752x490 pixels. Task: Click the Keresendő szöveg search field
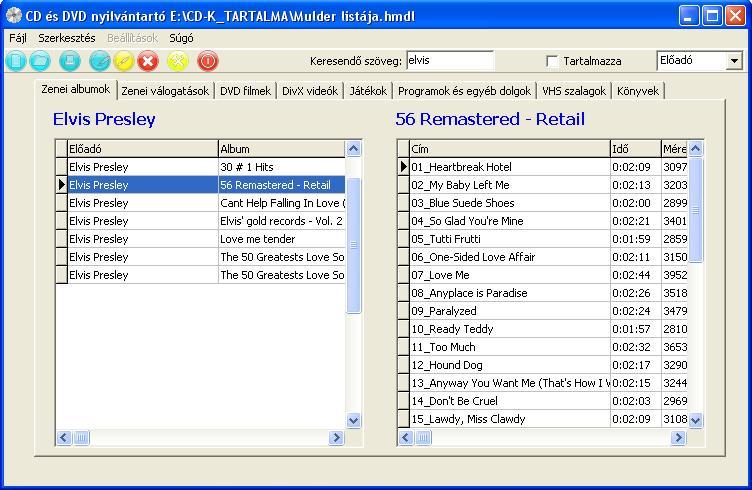coord(450,60)
